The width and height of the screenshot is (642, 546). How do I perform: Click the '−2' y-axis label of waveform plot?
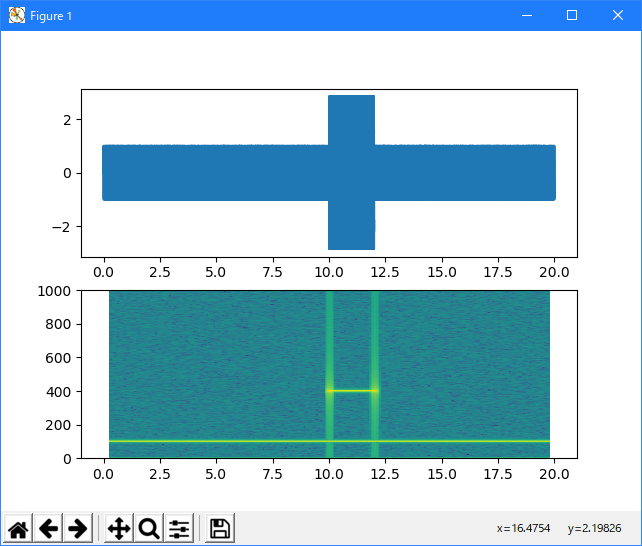(x=61, y=227)
